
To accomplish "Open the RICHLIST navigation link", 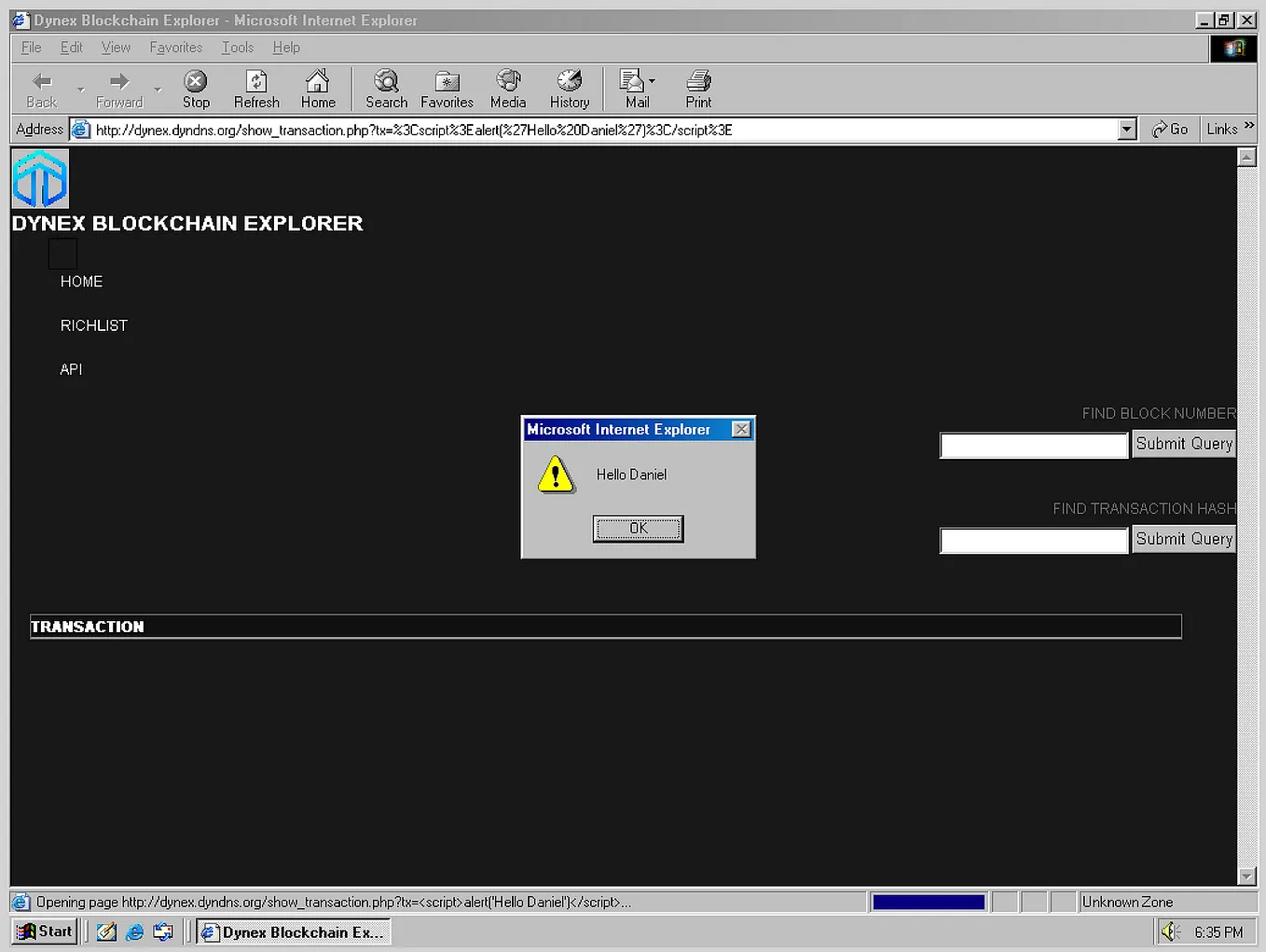I will 94,325.
